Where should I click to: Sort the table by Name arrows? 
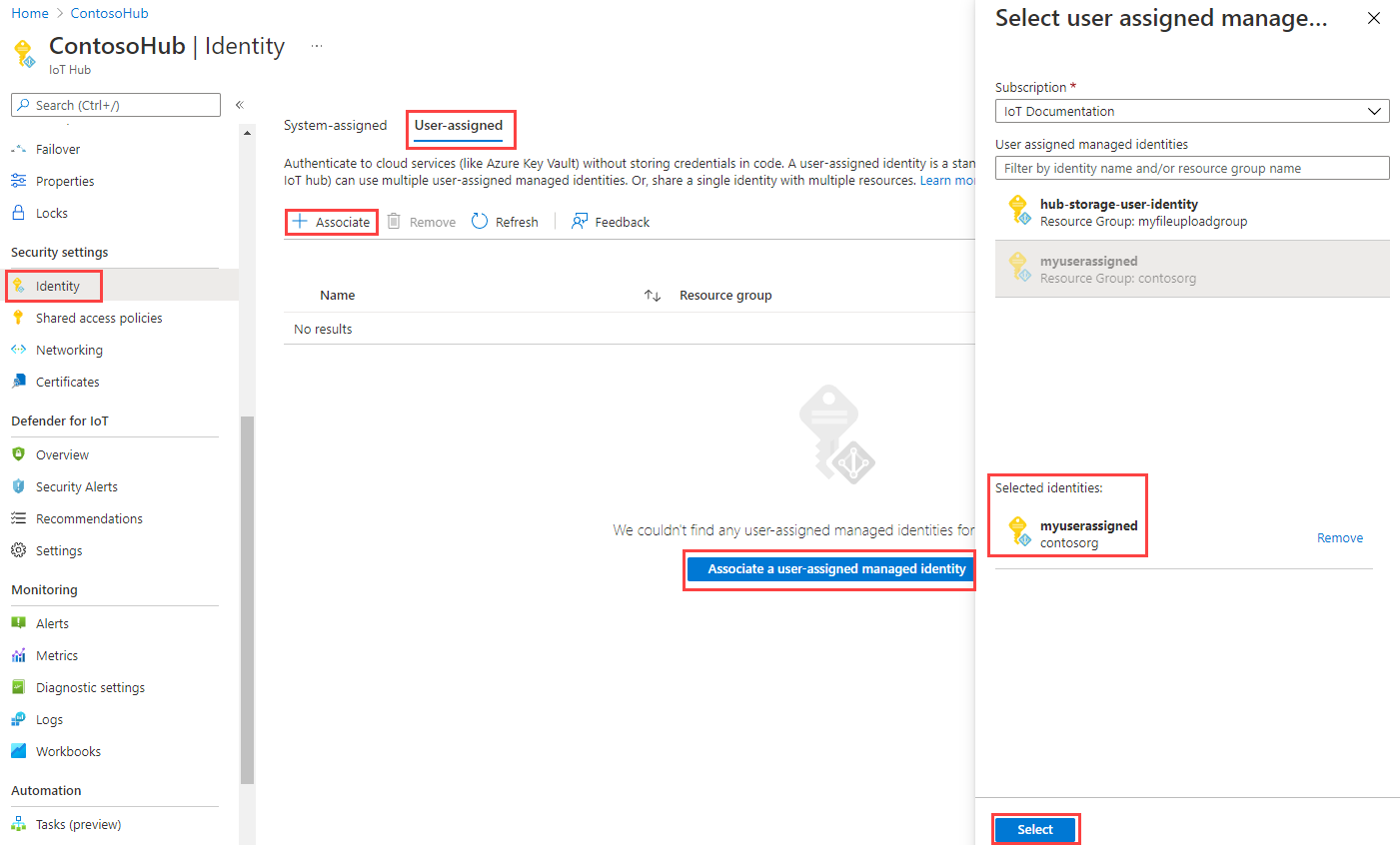[653, 295]
